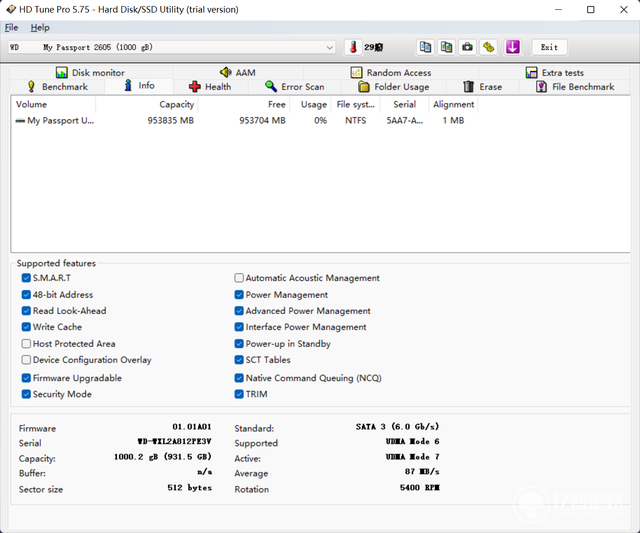Click the 87 MB/s average speed value
Viewport: 640px width, 533px height.
click(422, 472)
